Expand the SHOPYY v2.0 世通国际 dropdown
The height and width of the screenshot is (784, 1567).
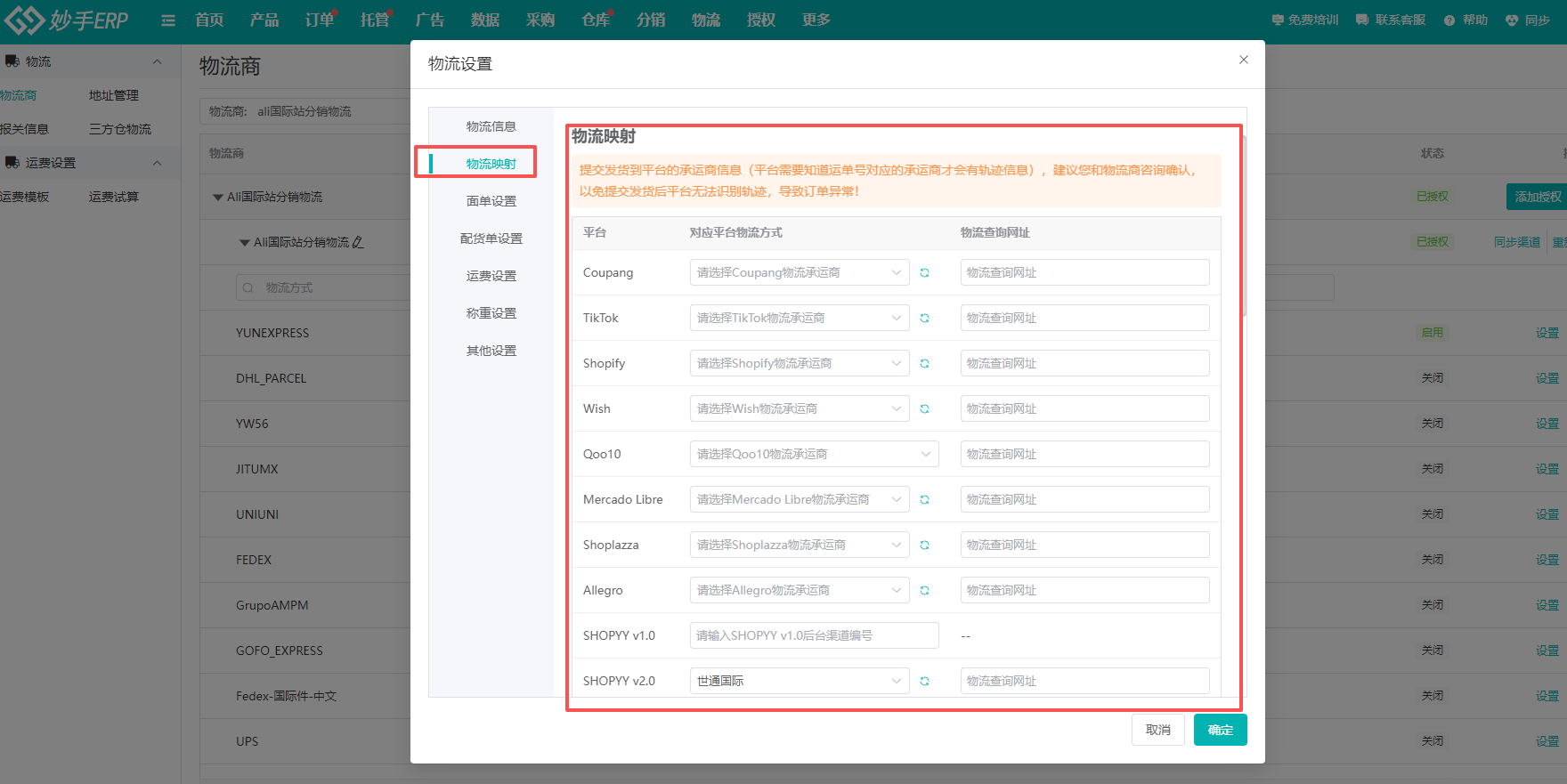799,681
